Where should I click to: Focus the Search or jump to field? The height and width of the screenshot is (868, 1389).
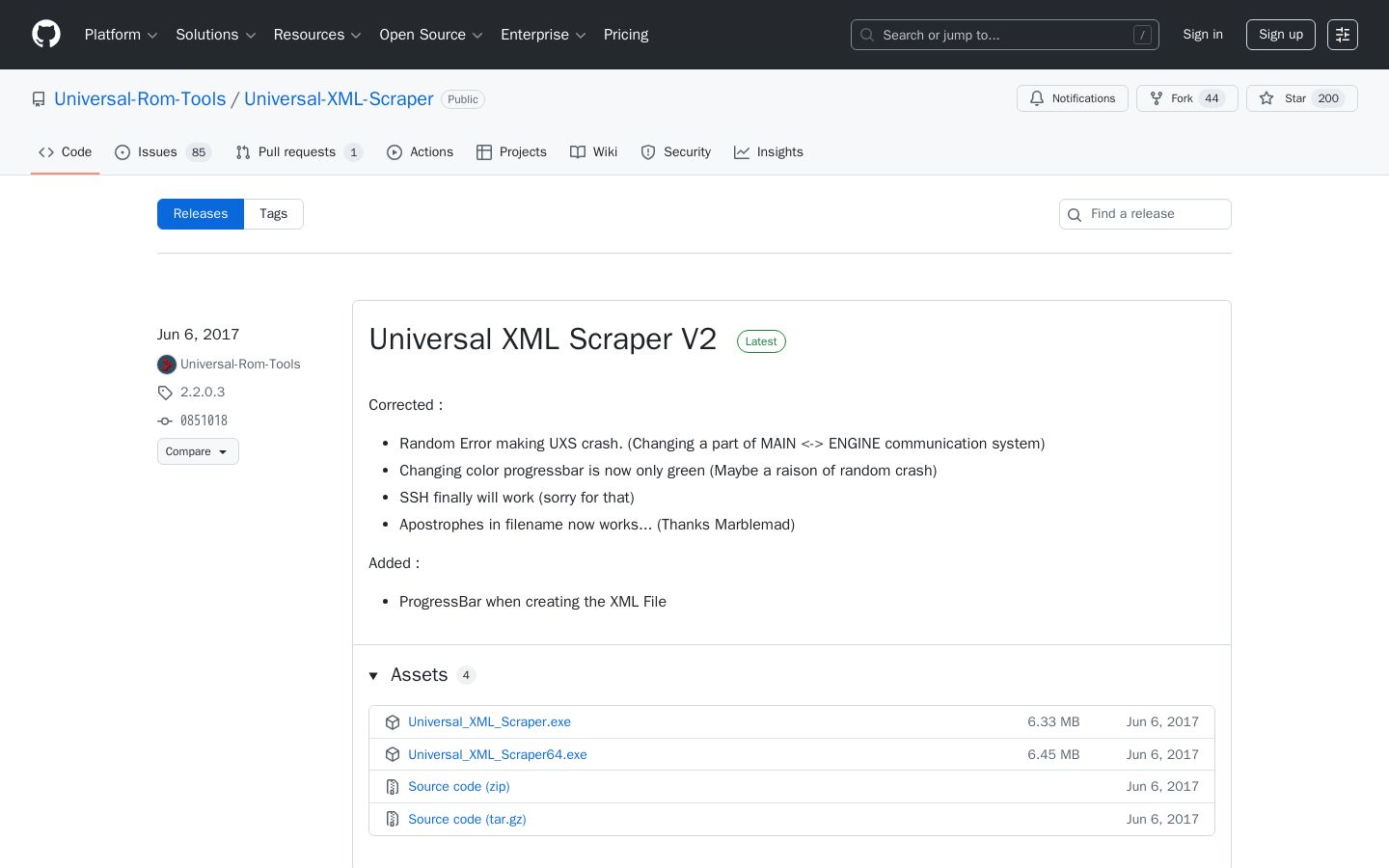point(1005,35)
